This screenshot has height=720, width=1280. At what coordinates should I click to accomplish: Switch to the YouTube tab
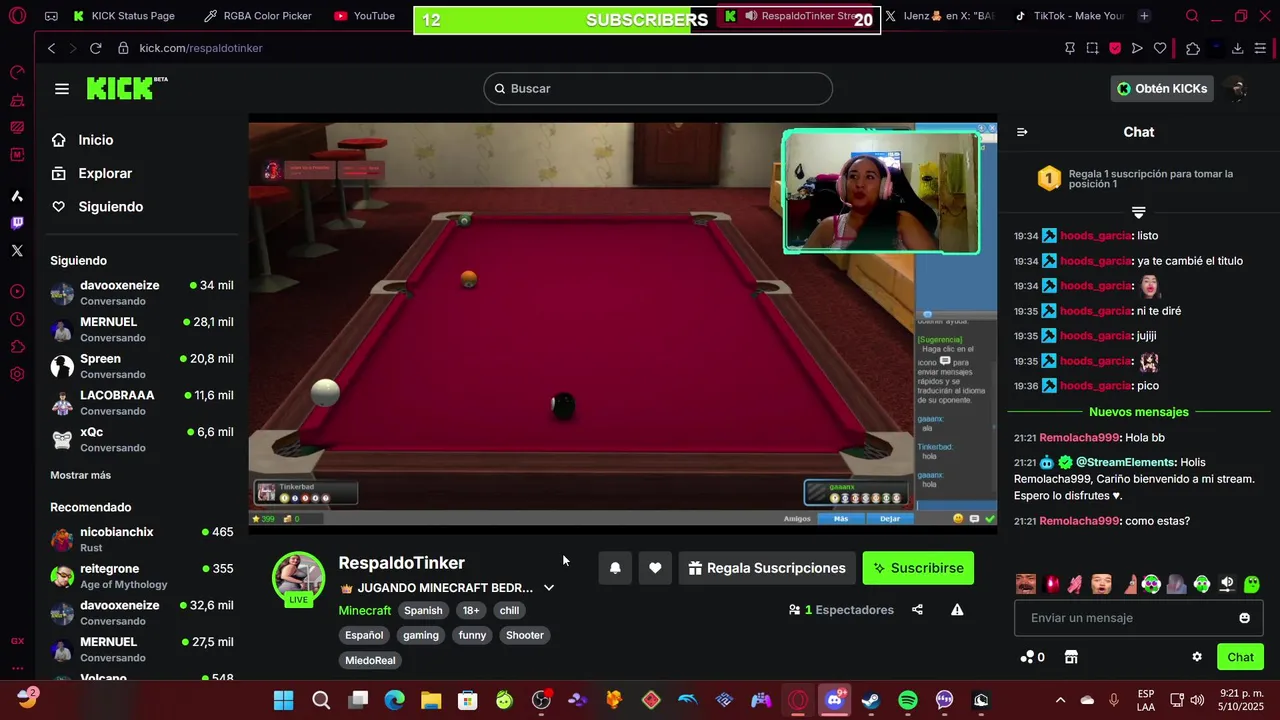pyautogui.click(x=366, y=16)
